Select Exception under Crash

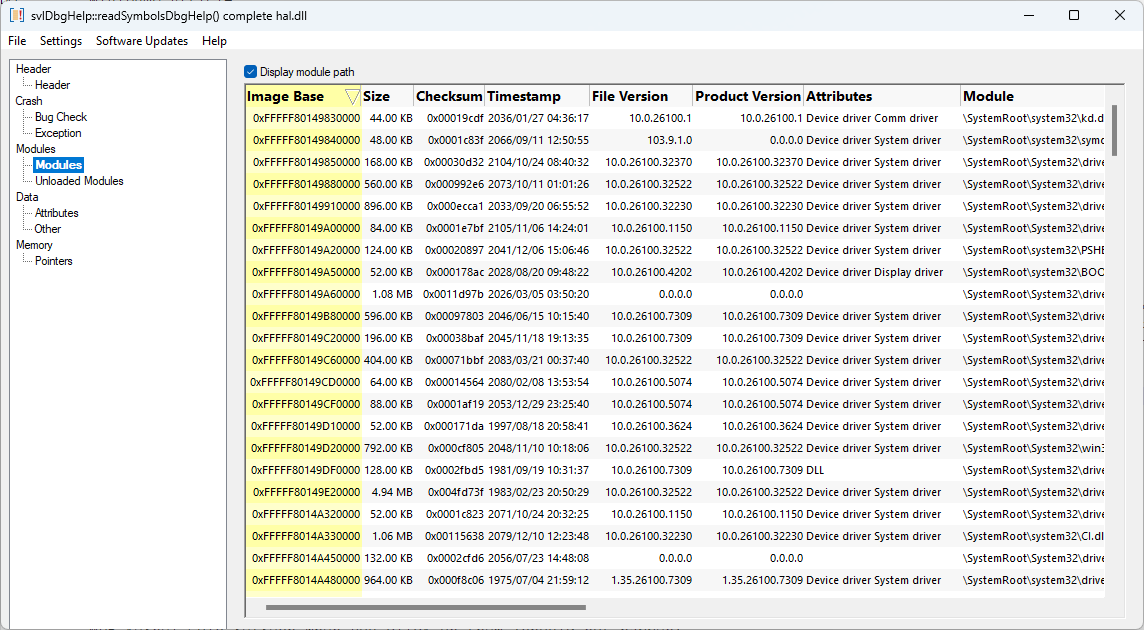pos(58,132)
